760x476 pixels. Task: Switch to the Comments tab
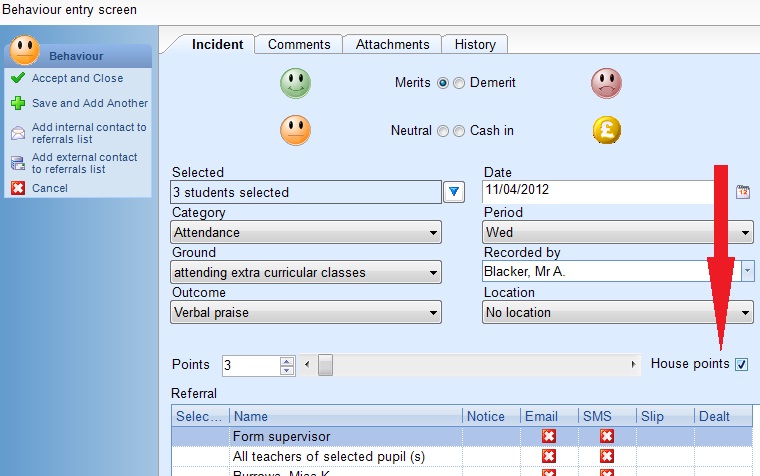tap(299, 44)
